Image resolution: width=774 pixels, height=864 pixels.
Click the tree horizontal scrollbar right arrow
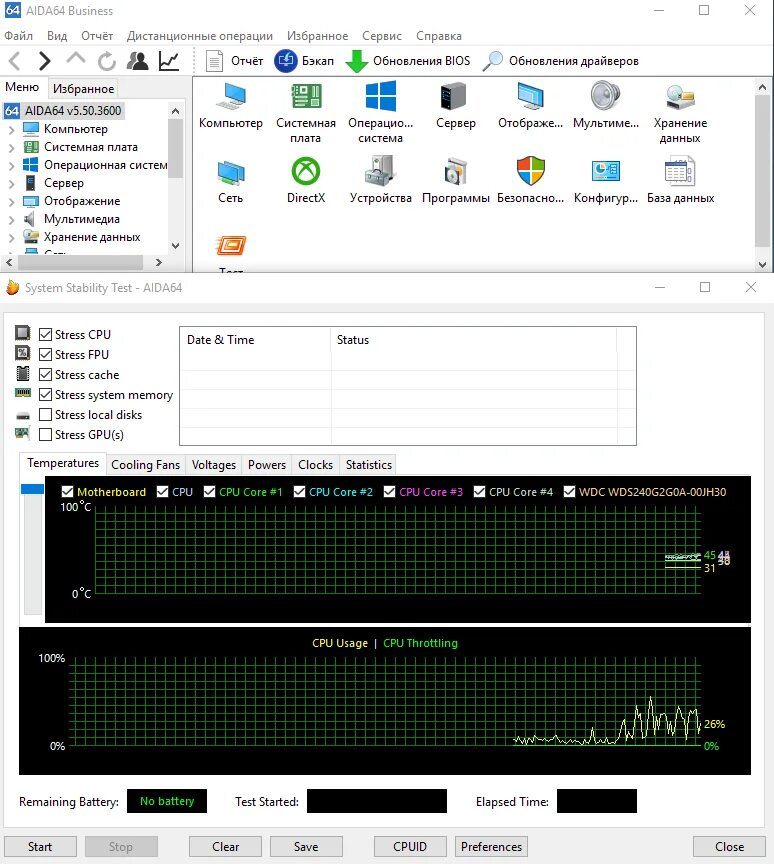click(x=159, y=262)
